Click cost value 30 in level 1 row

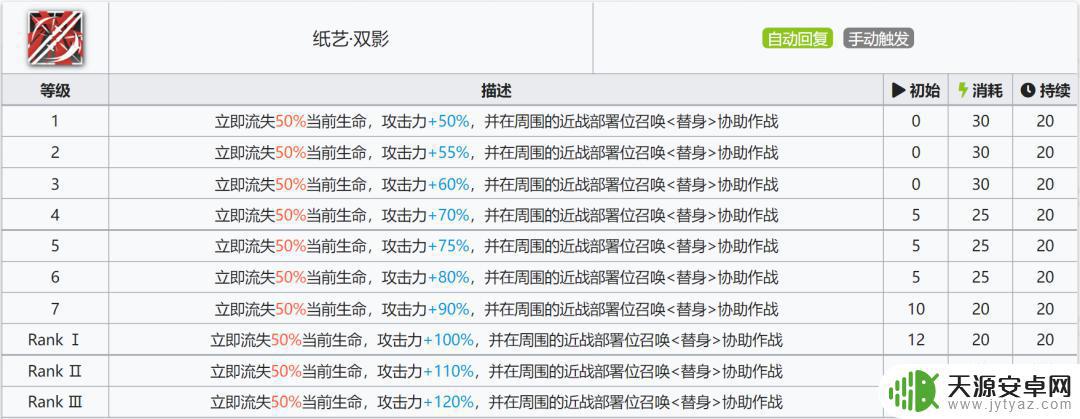(x=981, y=122)
